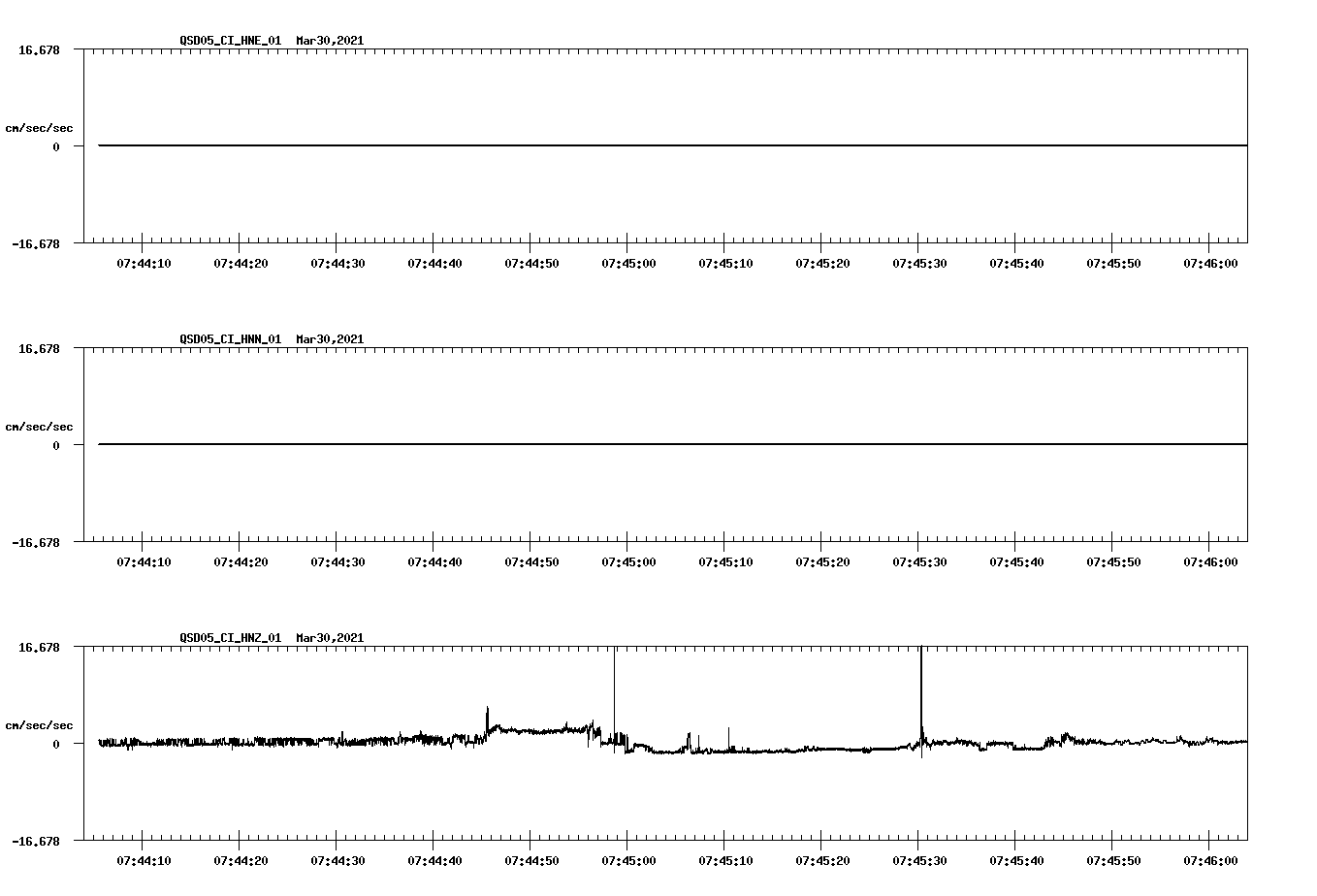Click the Mar30,2021 date on the HNZ plot

tap(329, 638)
